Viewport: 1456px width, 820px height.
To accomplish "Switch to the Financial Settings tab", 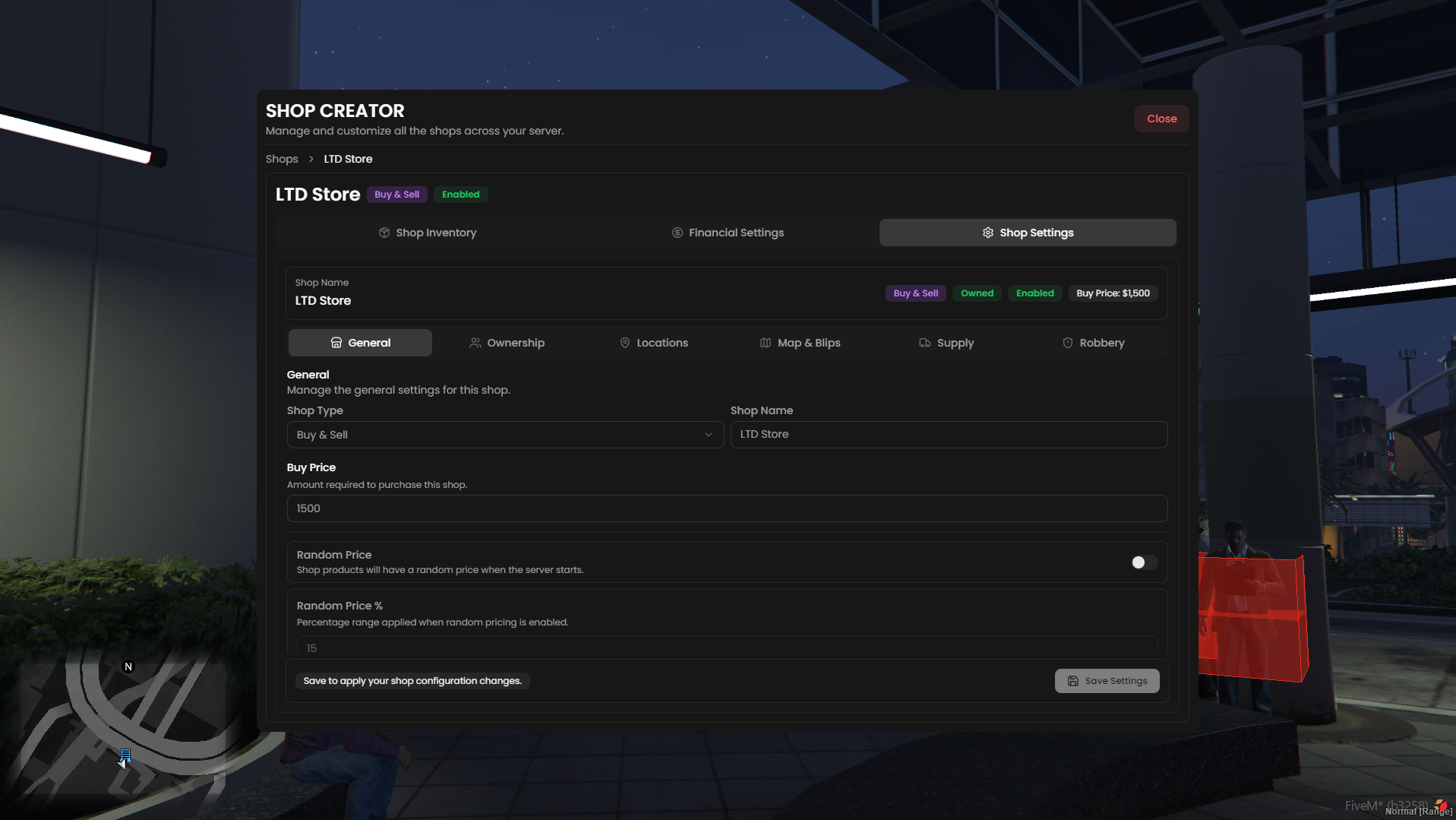I will [728, 233].
